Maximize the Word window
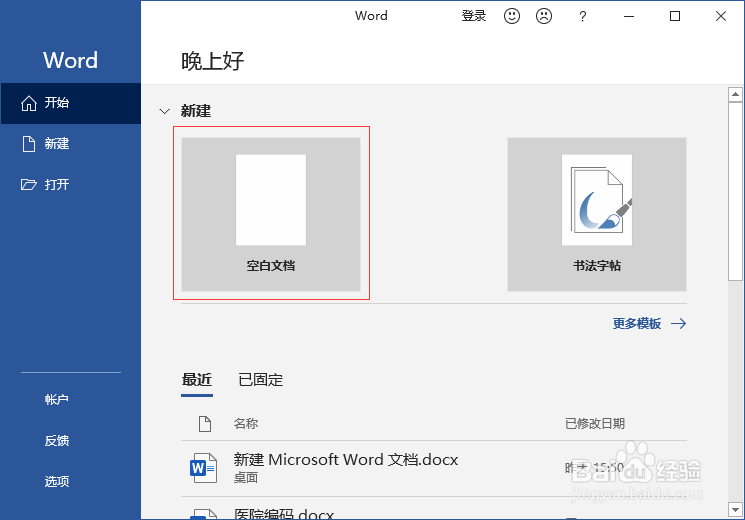Screen dimensions: 745x520 [675, 16]
